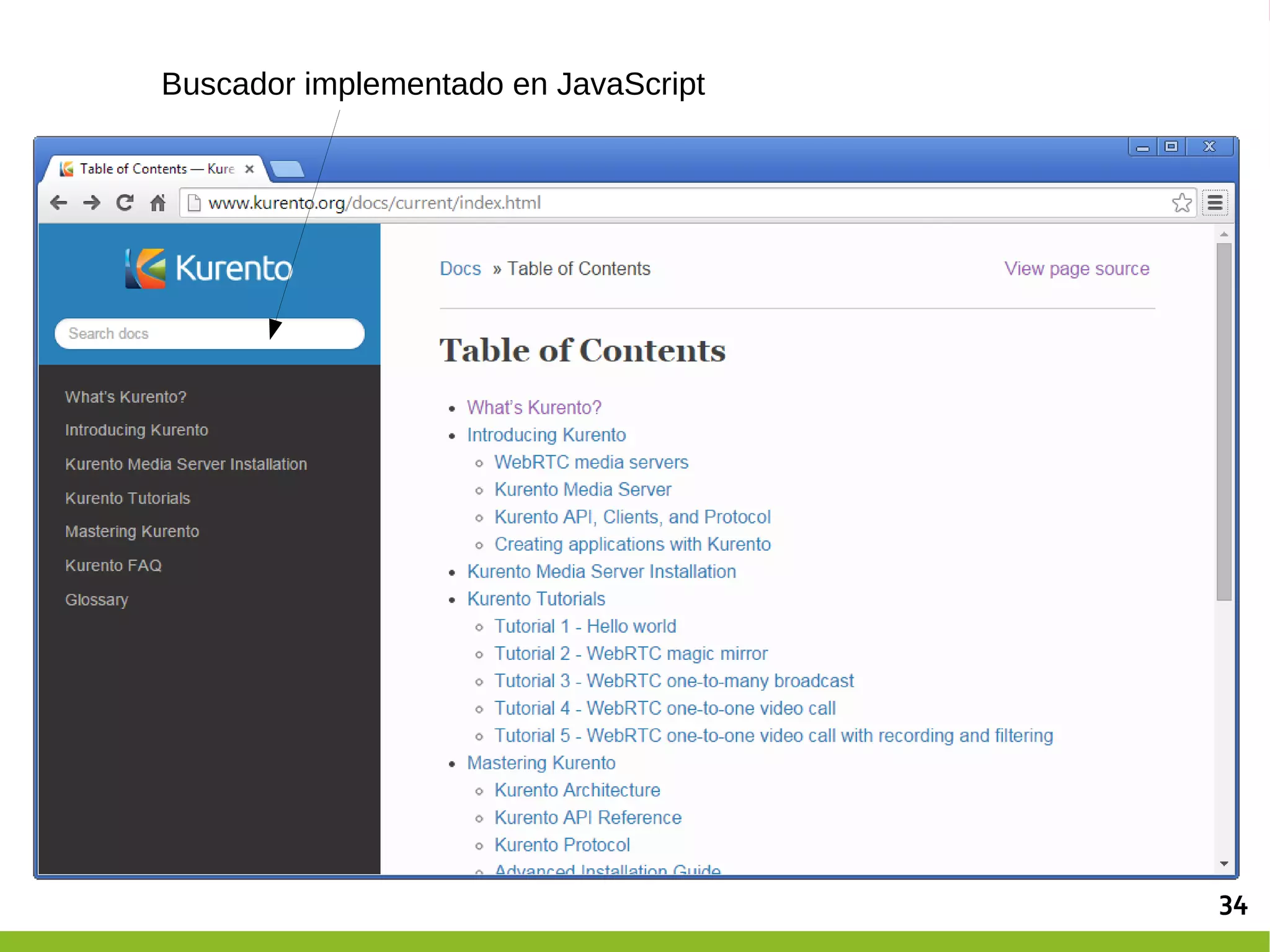Screen dimensions: 1270x952
Task: Follow the Kurento Protocol link
Action: (562, 844)
